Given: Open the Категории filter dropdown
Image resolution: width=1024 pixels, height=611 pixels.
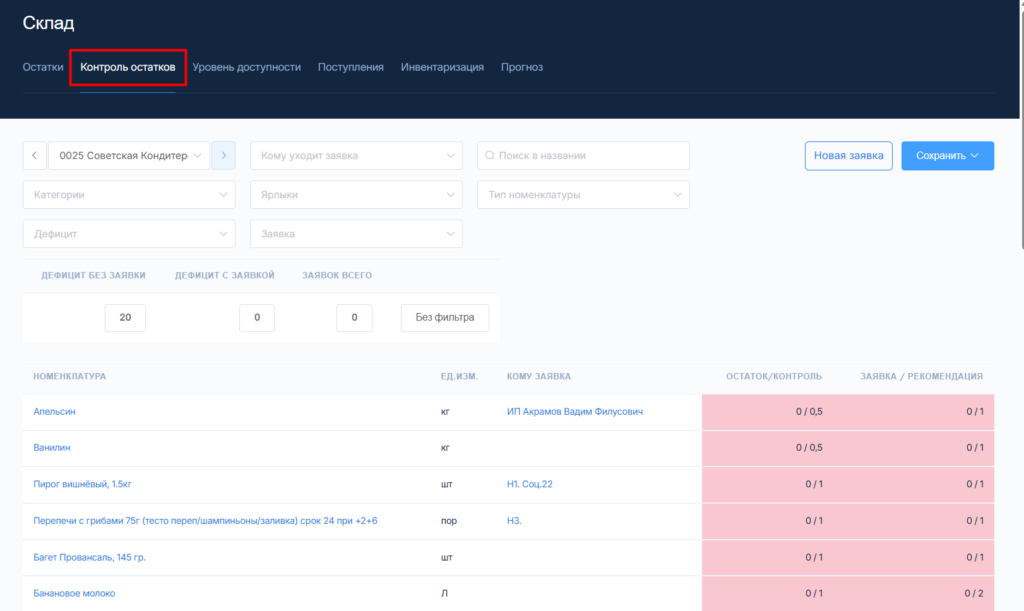Looking at the screenshot, I should click(x=129, y=195).
